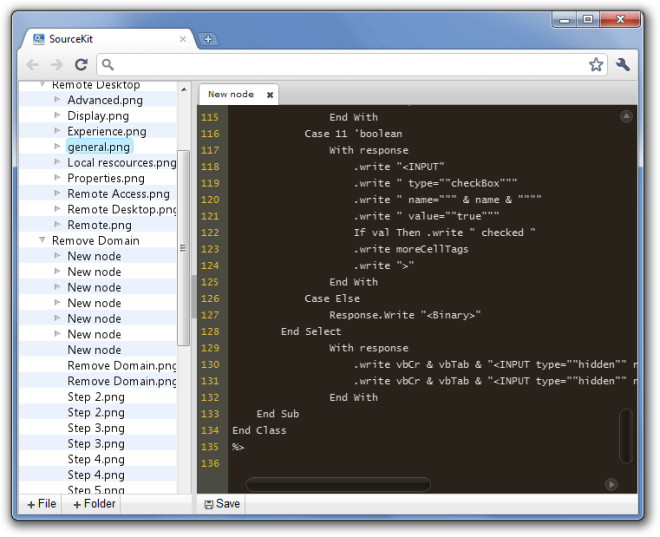Collapse the Remote Desktop folder
Screen dimensions: 660x537
click(42, 84)
